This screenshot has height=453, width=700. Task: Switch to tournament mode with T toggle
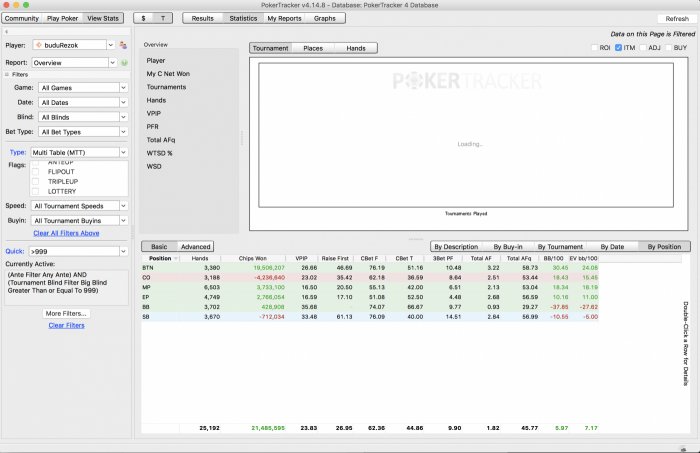point(163,18)
